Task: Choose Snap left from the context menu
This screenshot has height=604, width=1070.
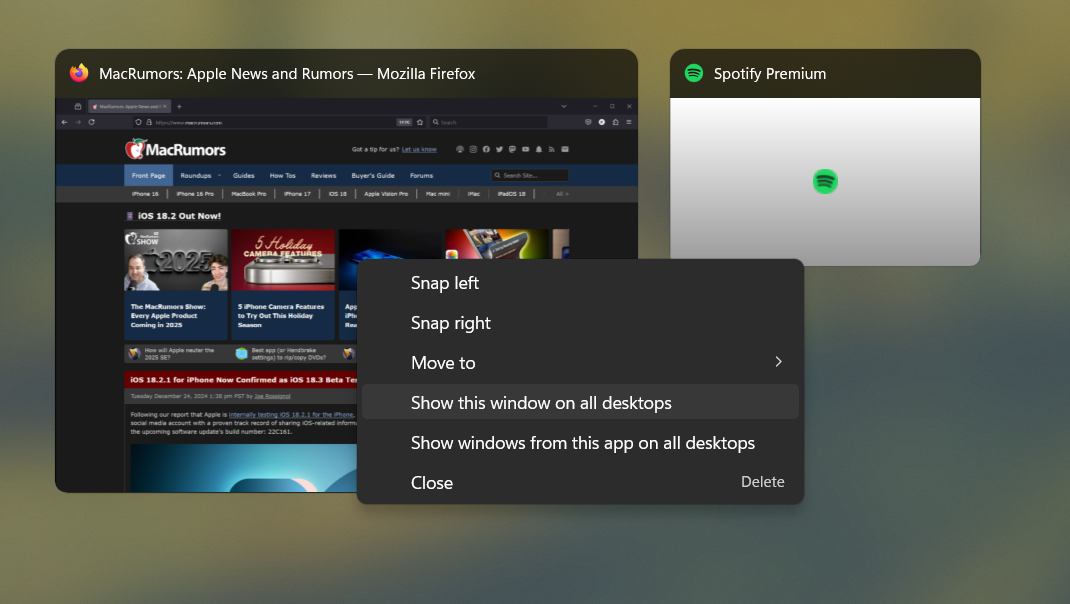Action: pyautogui.click(x=445, y=283)
